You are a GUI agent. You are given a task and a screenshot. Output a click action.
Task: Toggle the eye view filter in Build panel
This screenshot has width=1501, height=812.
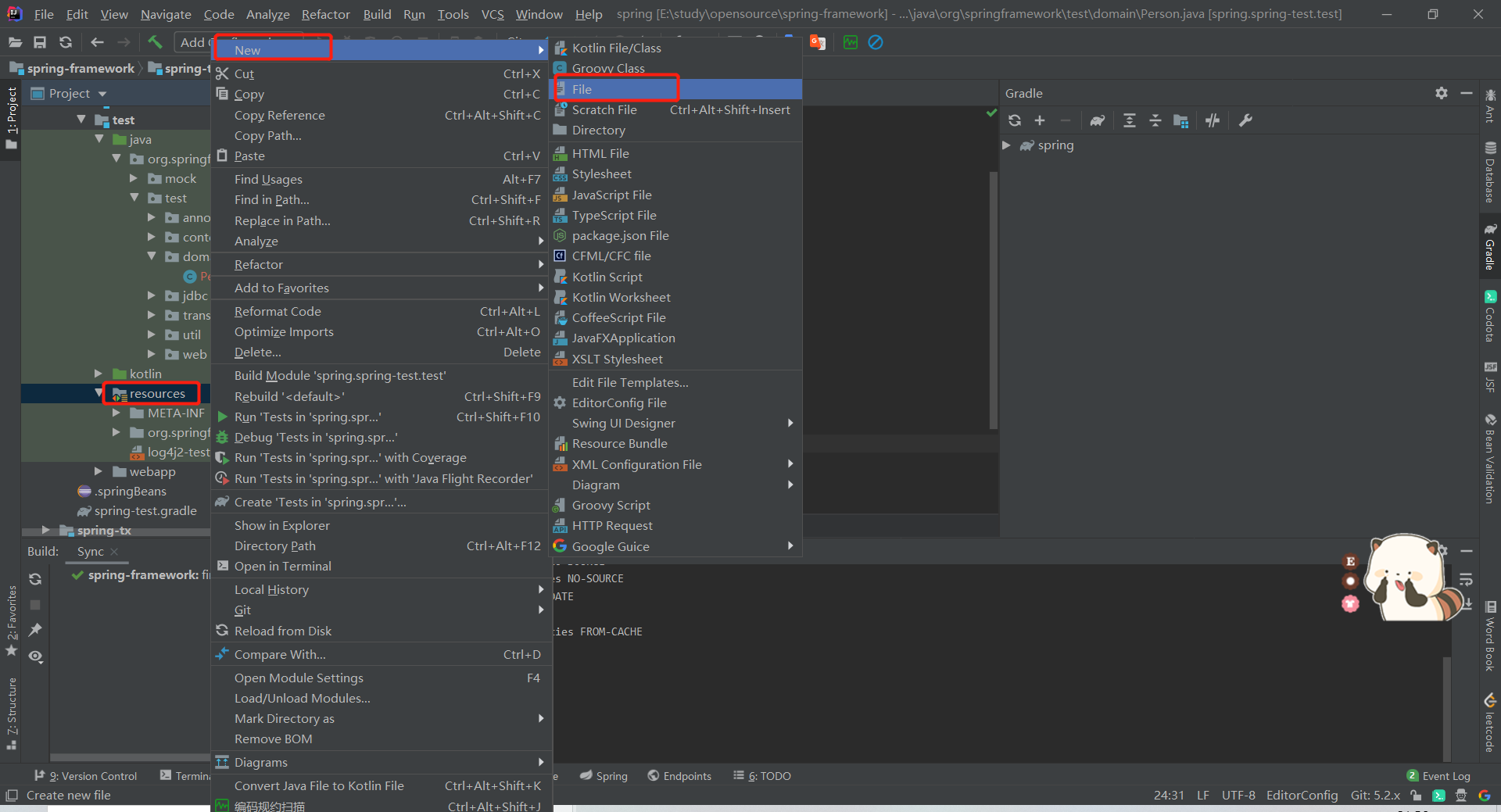(x=35, y=656)
